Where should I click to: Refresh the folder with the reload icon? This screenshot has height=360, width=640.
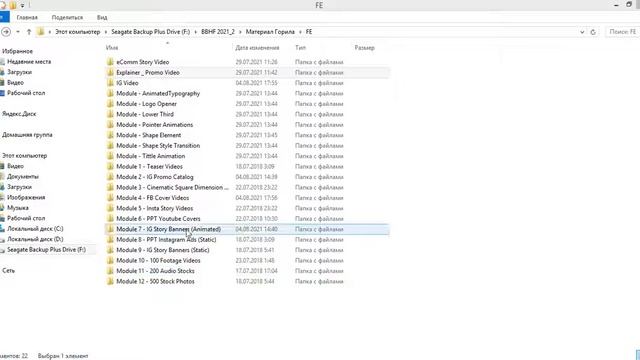click(593, 32)
